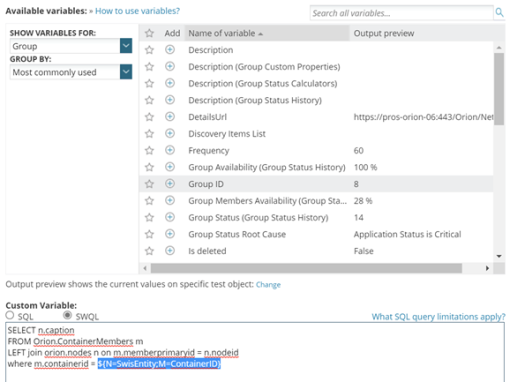This screenshot has height=382, width=510.
Task: Add the DetailsUrl variable
Action: click(170, 117)
